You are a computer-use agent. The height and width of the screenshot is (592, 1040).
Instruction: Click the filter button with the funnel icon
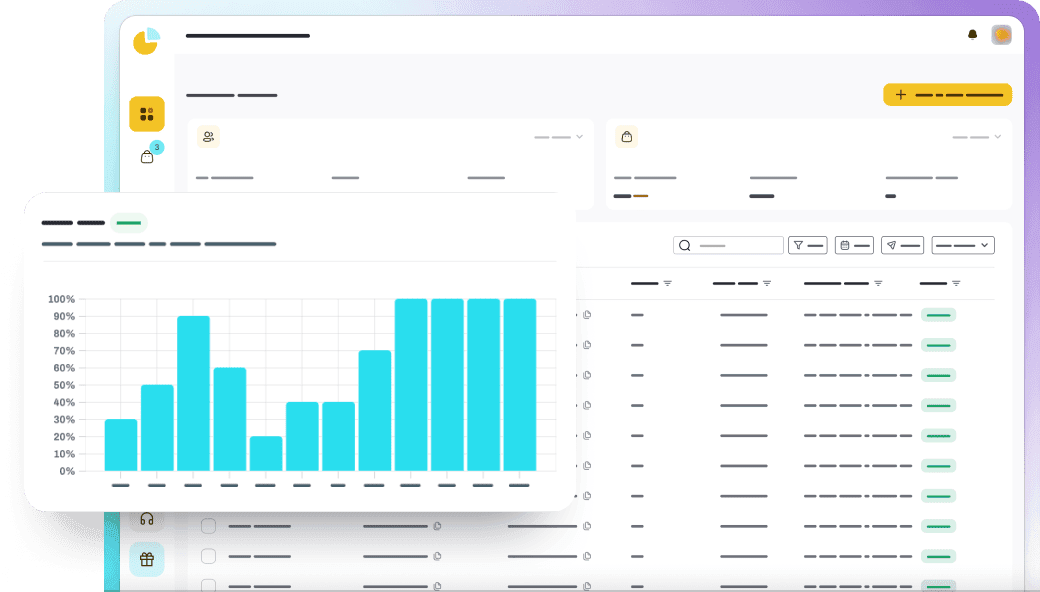tap(808, 245)
